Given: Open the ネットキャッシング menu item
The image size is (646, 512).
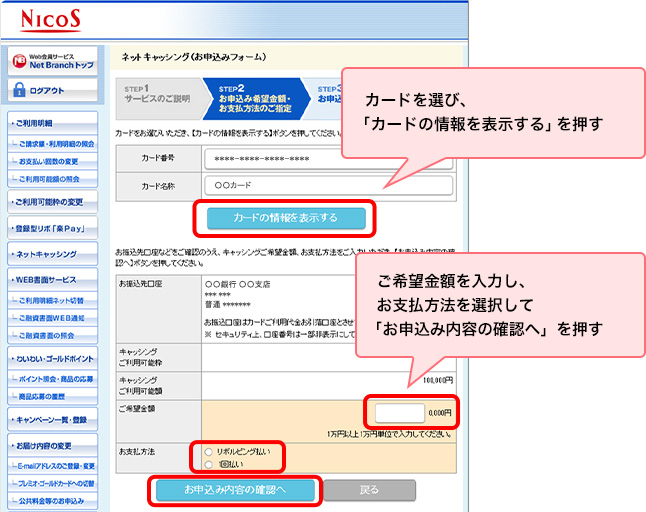Looking at the screenshot, I should pyautogui.click(x=52, y=254).
